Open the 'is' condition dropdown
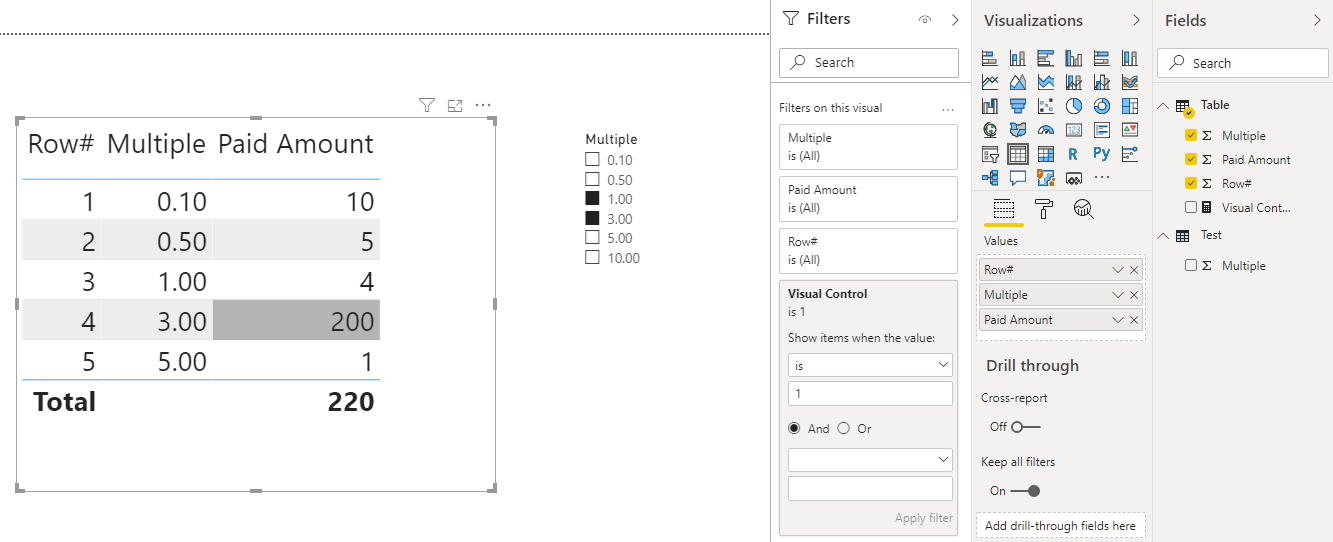This screenshot has height=542, width=1333. pos(870,366)
